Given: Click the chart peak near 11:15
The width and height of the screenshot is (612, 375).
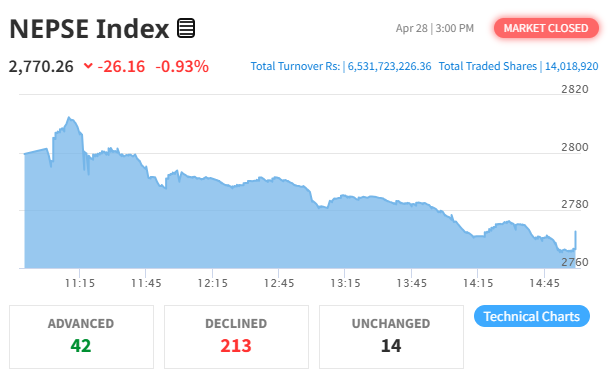Looking at the screenshot, I should [69, 117].
